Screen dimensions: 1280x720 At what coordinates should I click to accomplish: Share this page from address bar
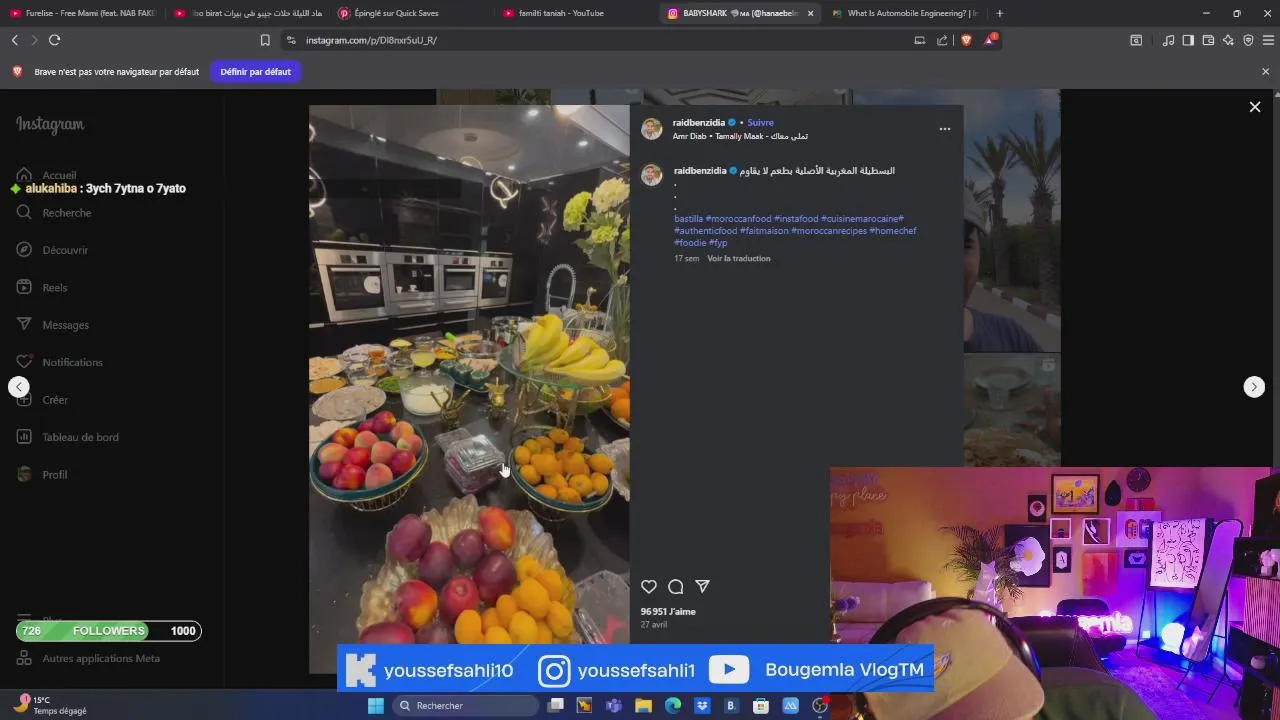click(x=942, y=40)
